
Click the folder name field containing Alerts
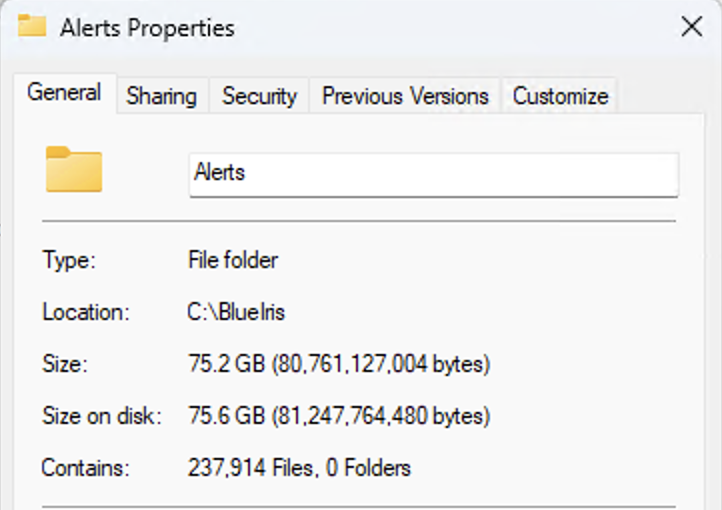coord(433,173)
